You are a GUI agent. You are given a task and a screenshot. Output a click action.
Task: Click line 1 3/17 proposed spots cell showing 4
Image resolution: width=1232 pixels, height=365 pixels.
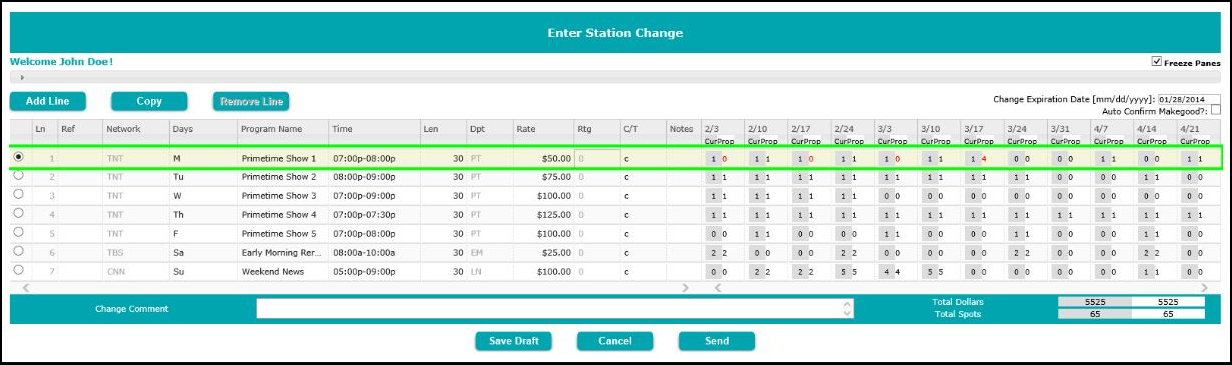tap(985, 159)
